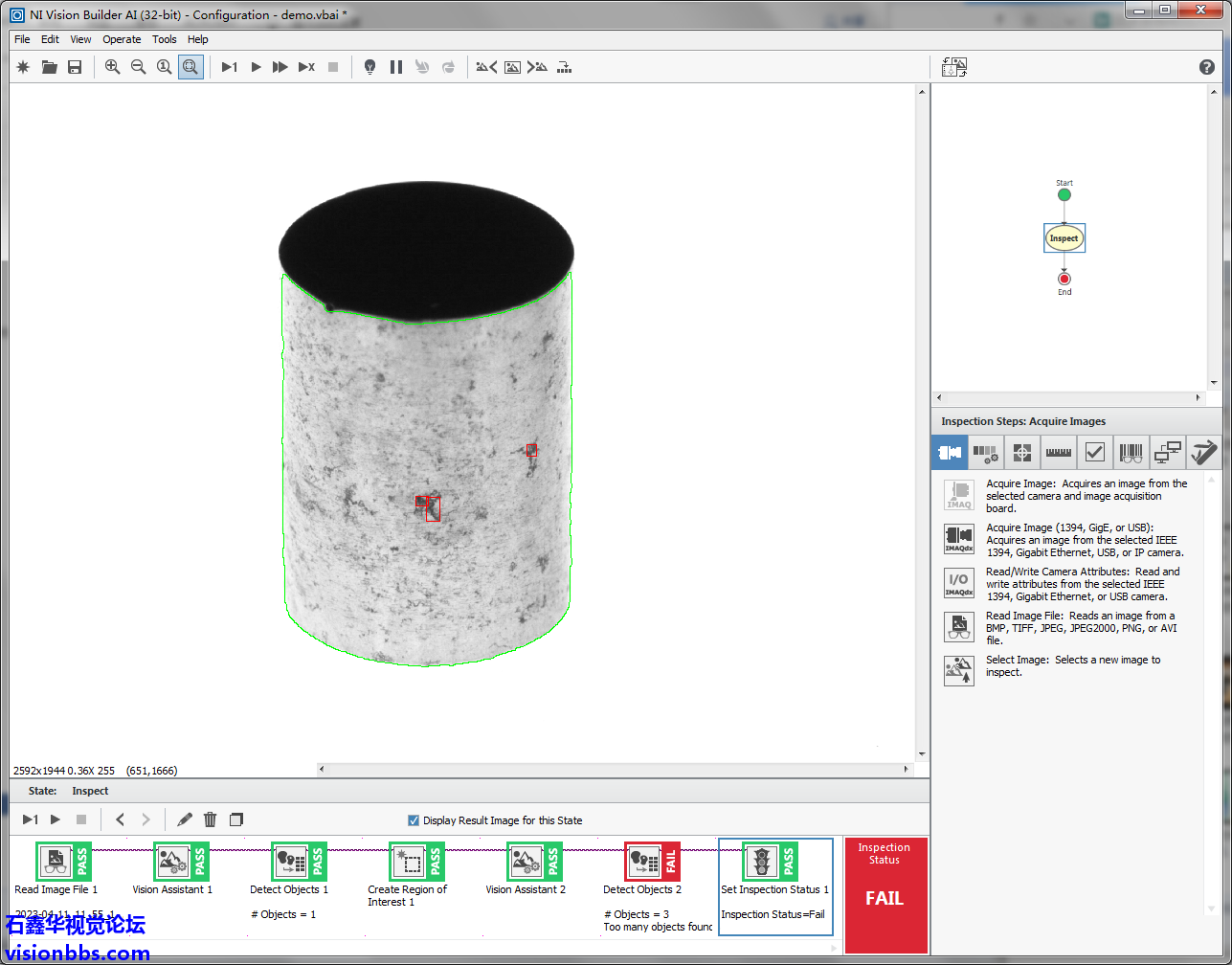Switch to Acquire Images steps tab

950,452
